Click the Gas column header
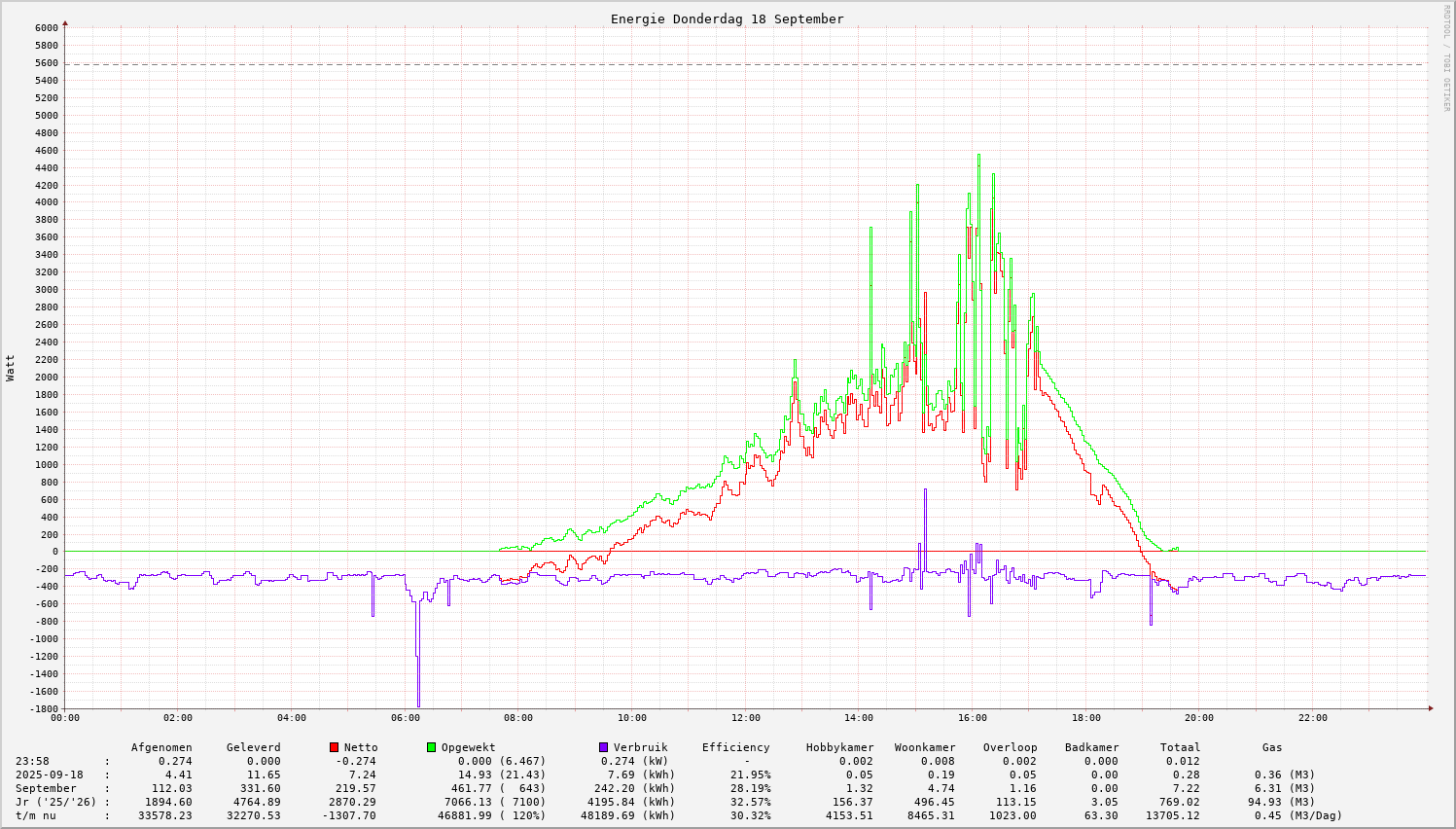This screenshot has width=1456, height=829. (x=1272, y=747)
